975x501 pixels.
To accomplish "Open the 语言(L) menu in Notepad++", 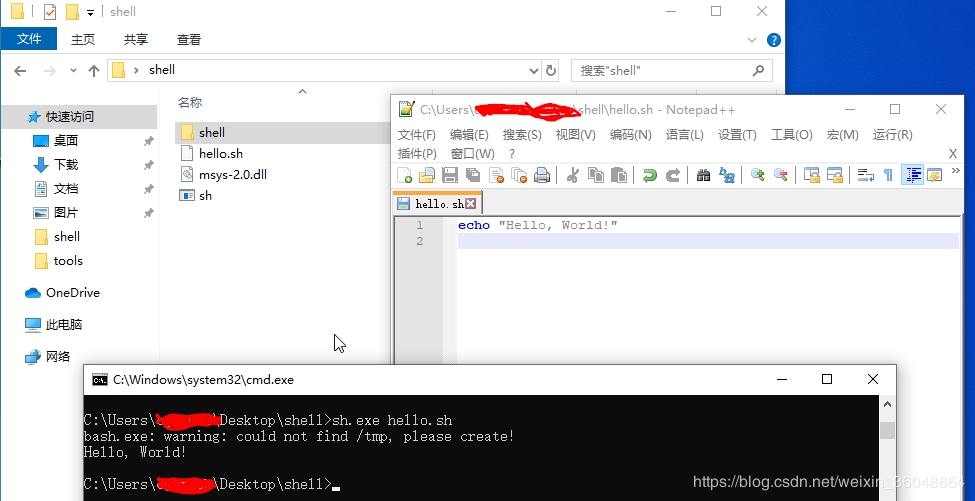I will [685, 135].
